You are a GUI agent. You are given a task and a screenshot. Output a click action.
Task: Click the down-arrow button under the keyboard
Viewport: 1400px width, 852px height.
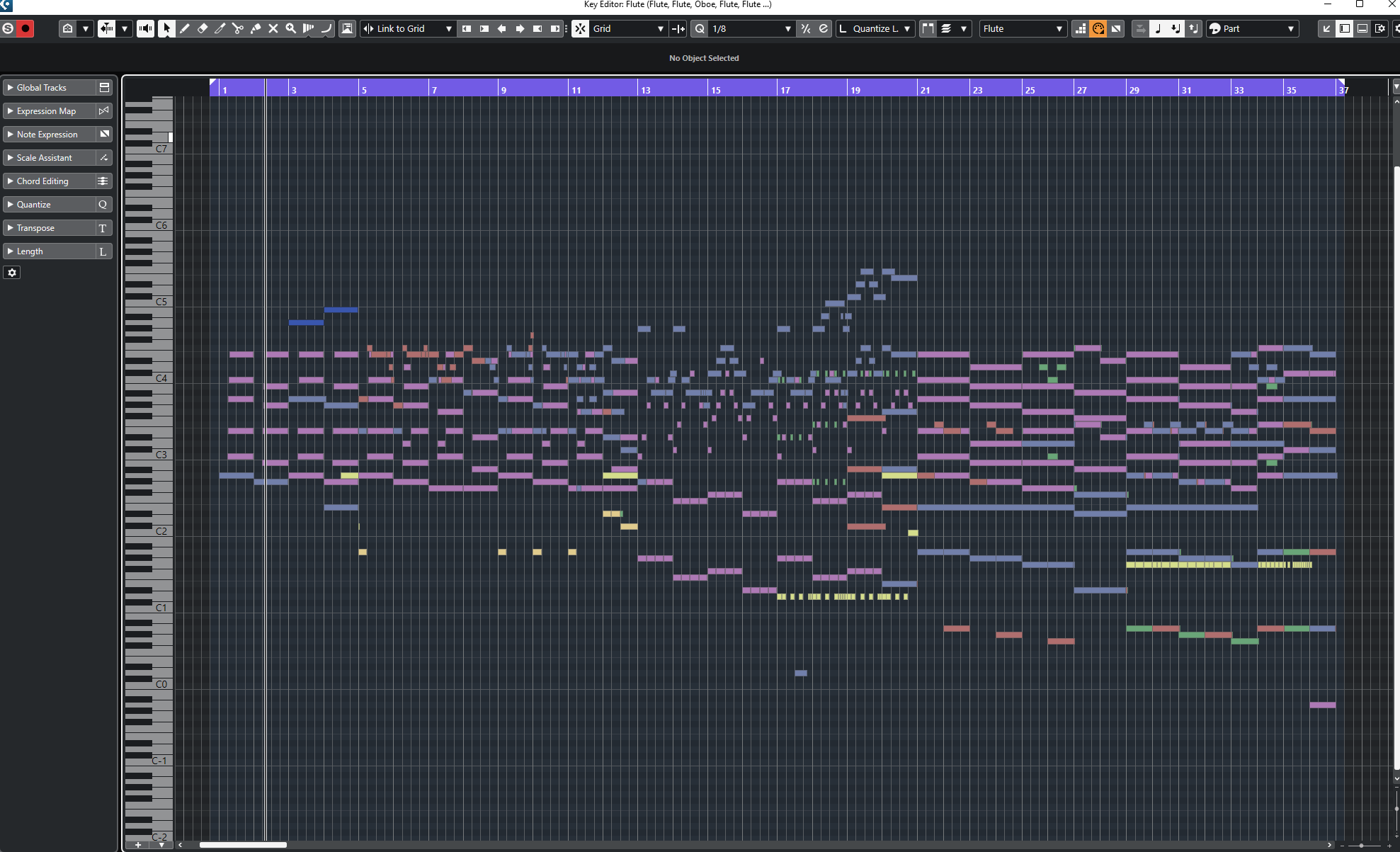pyautogui.click(x=161, y=845)
